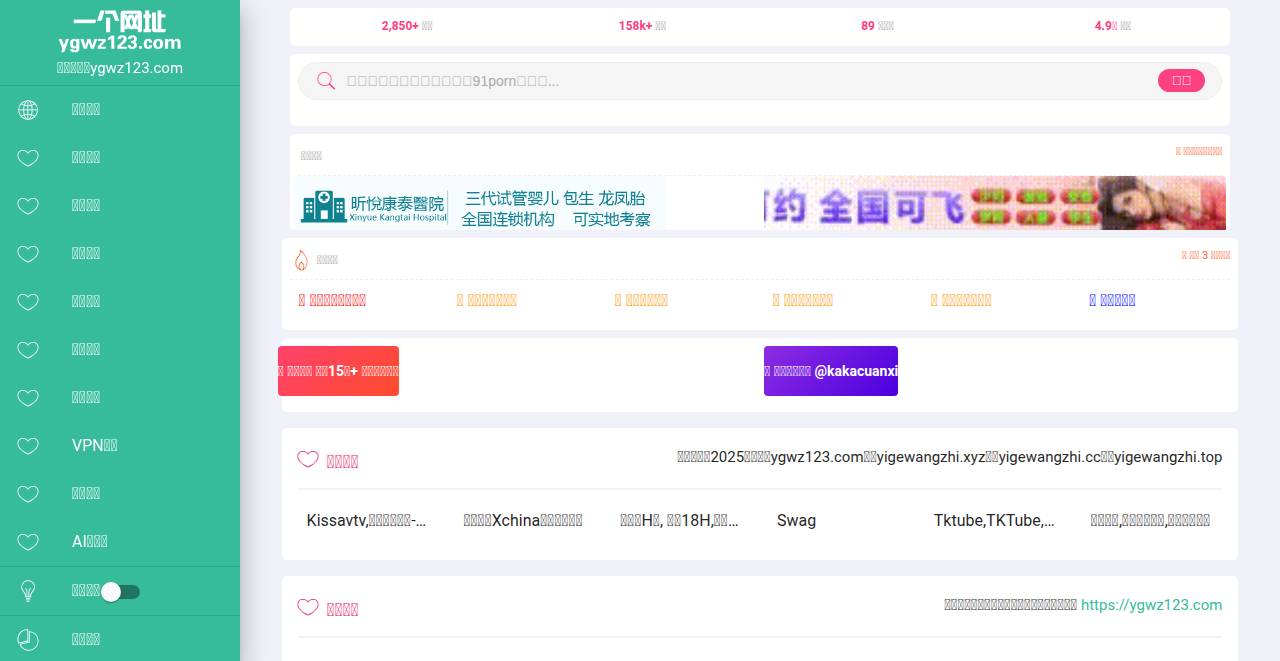Open the red link in the hot row
1280x661 pixels.
(332, 300)
